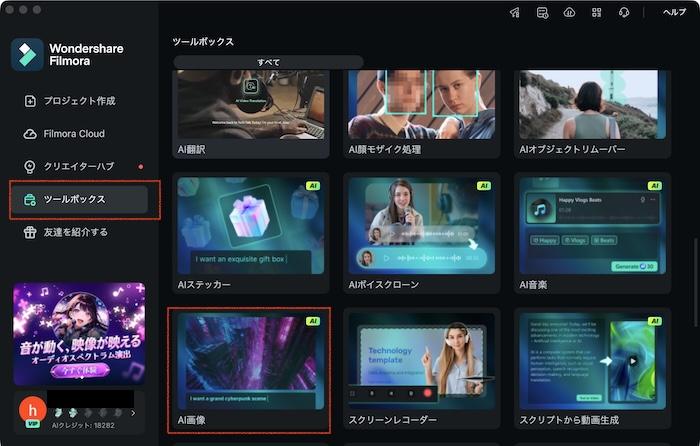Open the grid apps icon
This screenshot has height=446, width=700.
tap(596, 13)
